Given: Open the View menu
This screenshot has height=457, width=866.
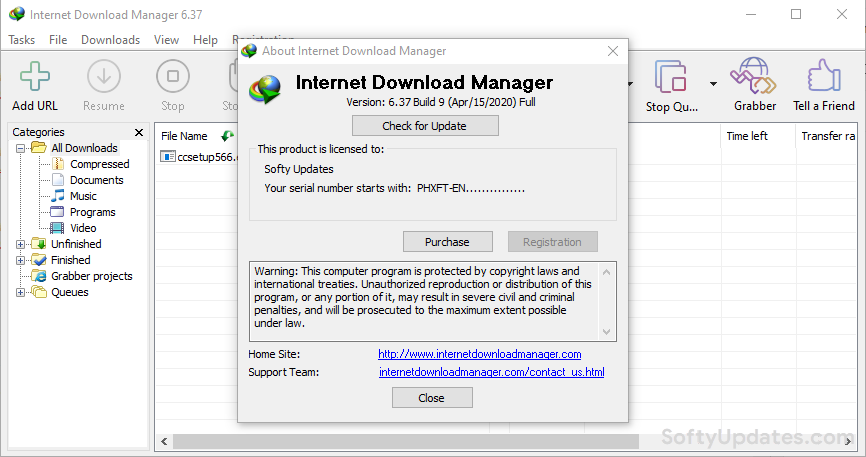Looking at the screenshot, I should (x=166, y=40).
